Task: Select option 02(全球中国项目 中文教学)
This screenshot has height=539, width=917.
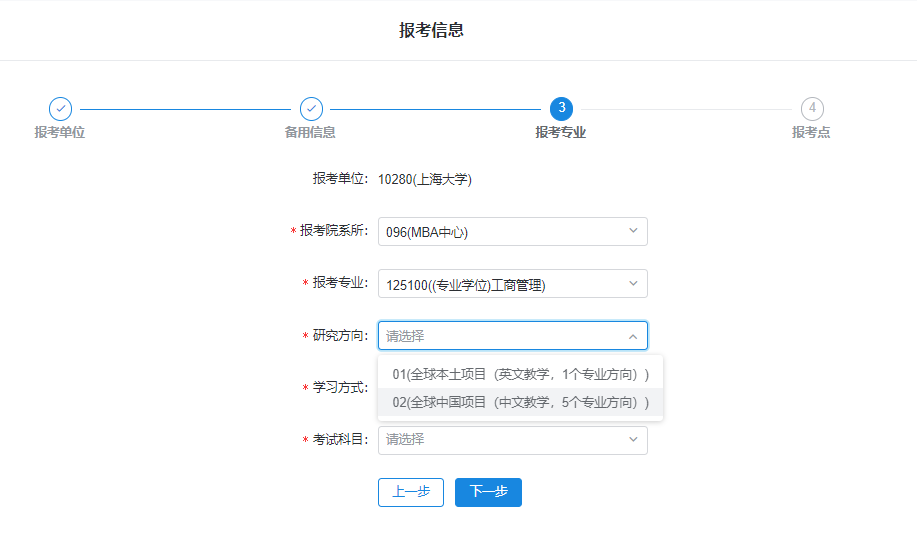Action: 520,402
